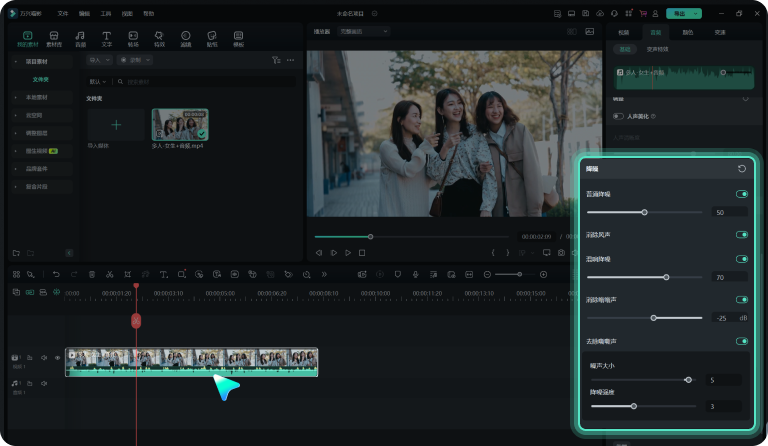The height and width of the screenshot is (446, 768).
Task: Open the 滤镜 (Filters) library icon
Action: coord(185,38)
